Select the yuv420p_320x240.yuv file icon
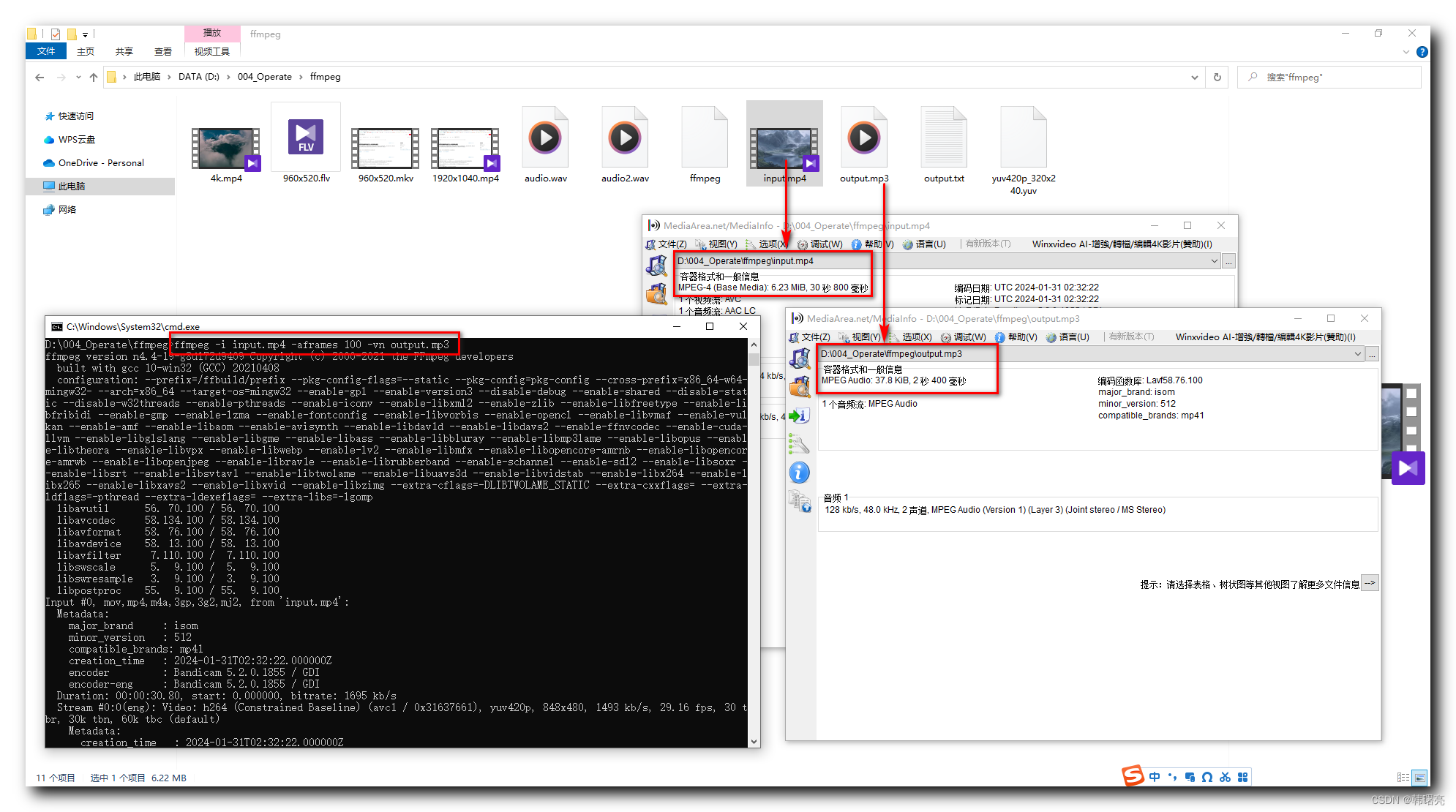This screenshot has width=1456, height=812. [1024, 138]
